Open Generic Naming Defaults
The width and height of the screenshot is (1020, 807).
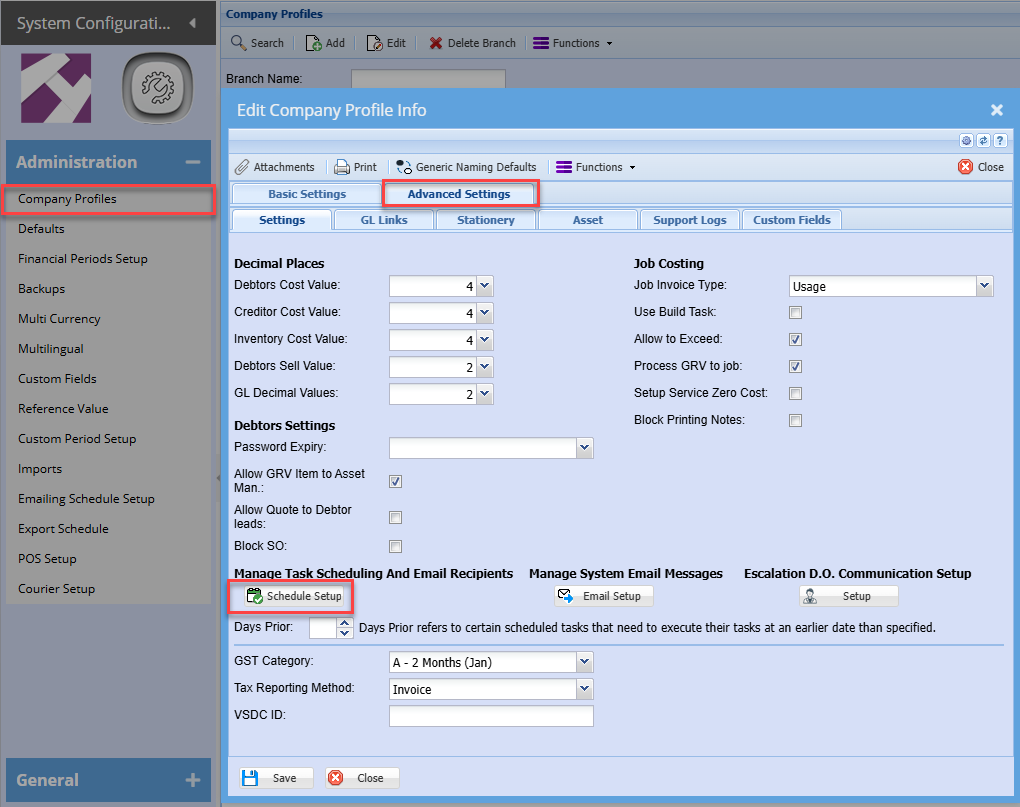tap(404, 167)
